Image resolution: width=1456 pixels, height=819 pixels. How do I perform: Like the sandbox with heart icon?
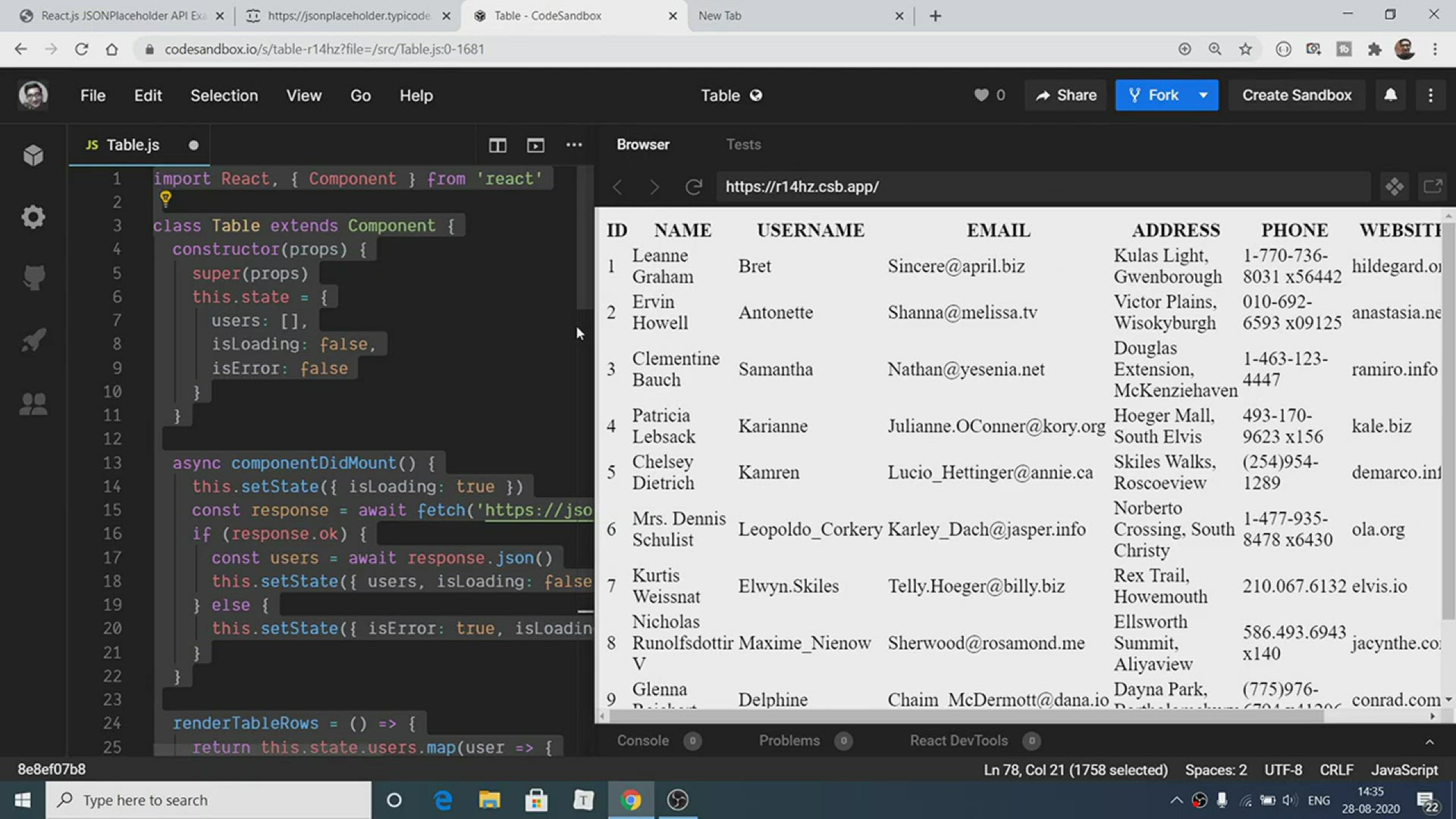click(x=981, y=95)
